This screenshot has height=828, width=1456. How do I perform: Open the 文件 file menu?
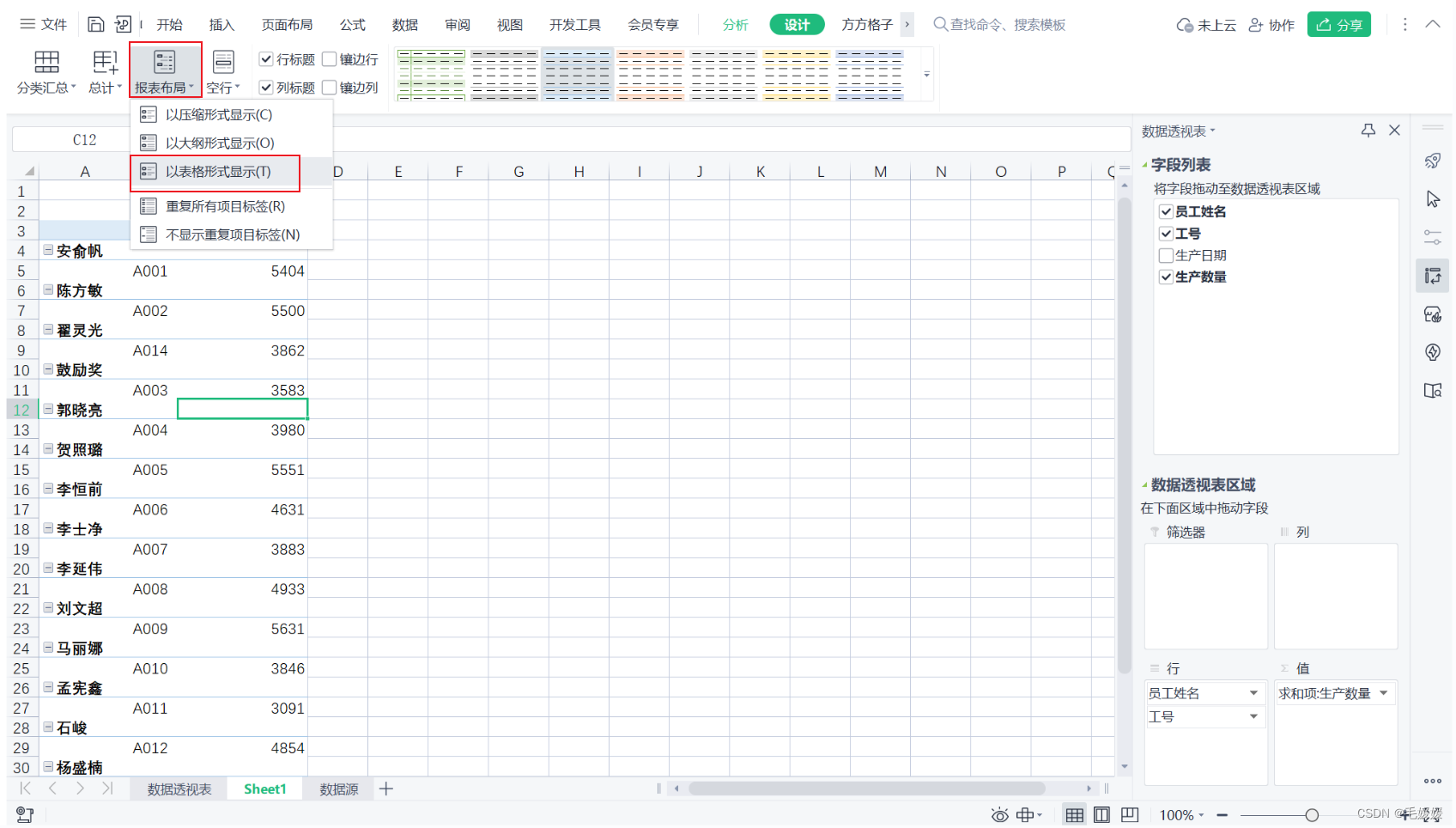pyautogui.click(x=43, y=24)
